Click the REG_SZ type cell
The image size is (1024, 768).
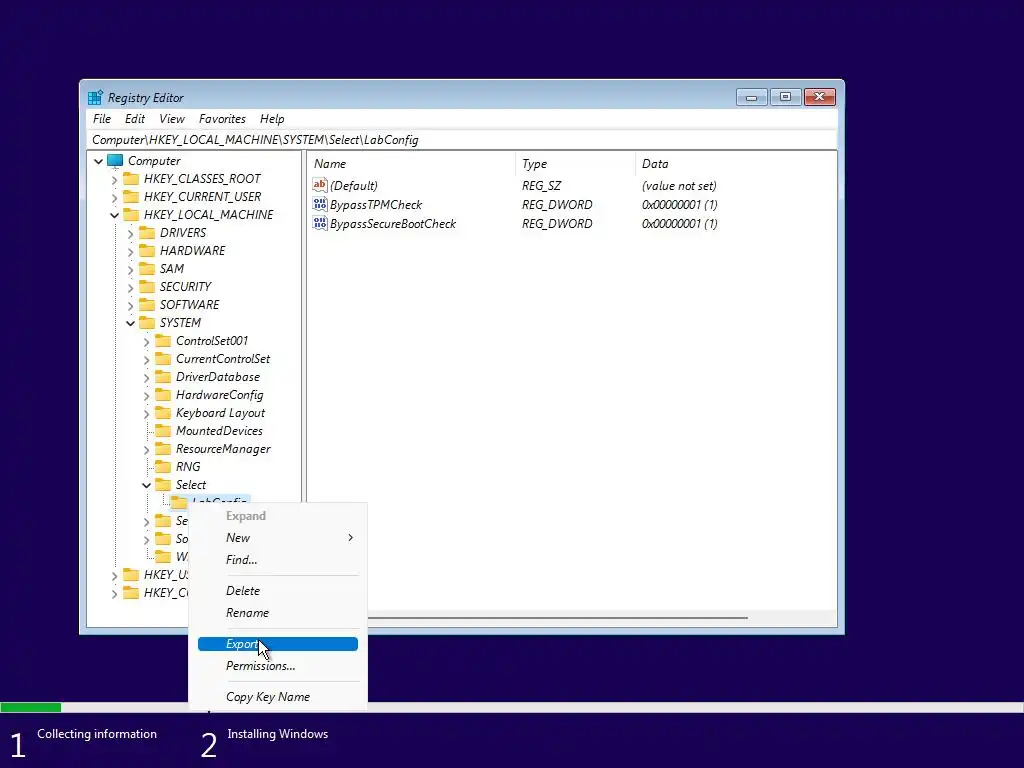[x=541, y=185]
